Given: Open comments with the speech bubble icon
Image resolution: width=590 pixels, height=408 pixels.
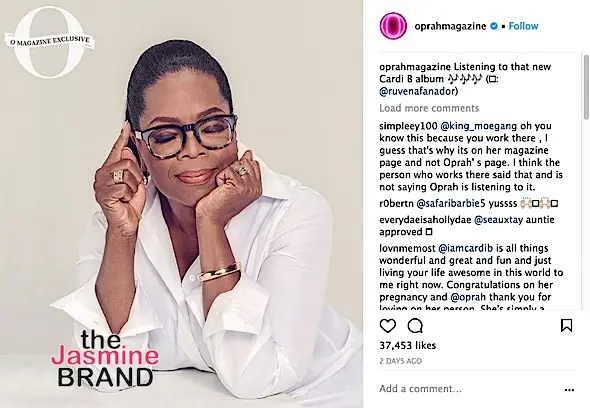Looking at the screenshot, I should pos(415,326).
